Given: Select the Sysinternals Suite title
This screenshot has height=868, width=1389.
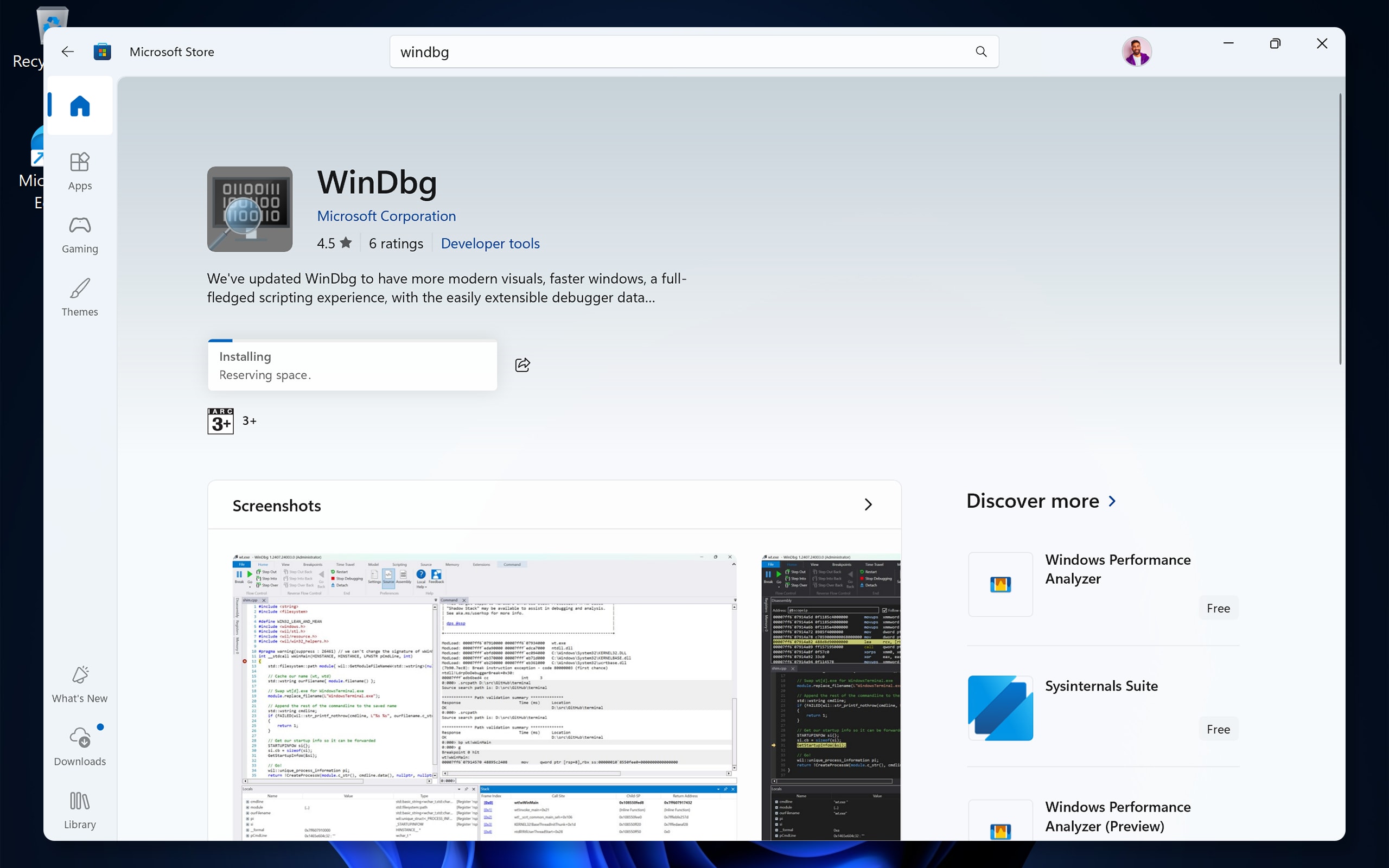Looking at the screenshot, I should point(1101,685).
